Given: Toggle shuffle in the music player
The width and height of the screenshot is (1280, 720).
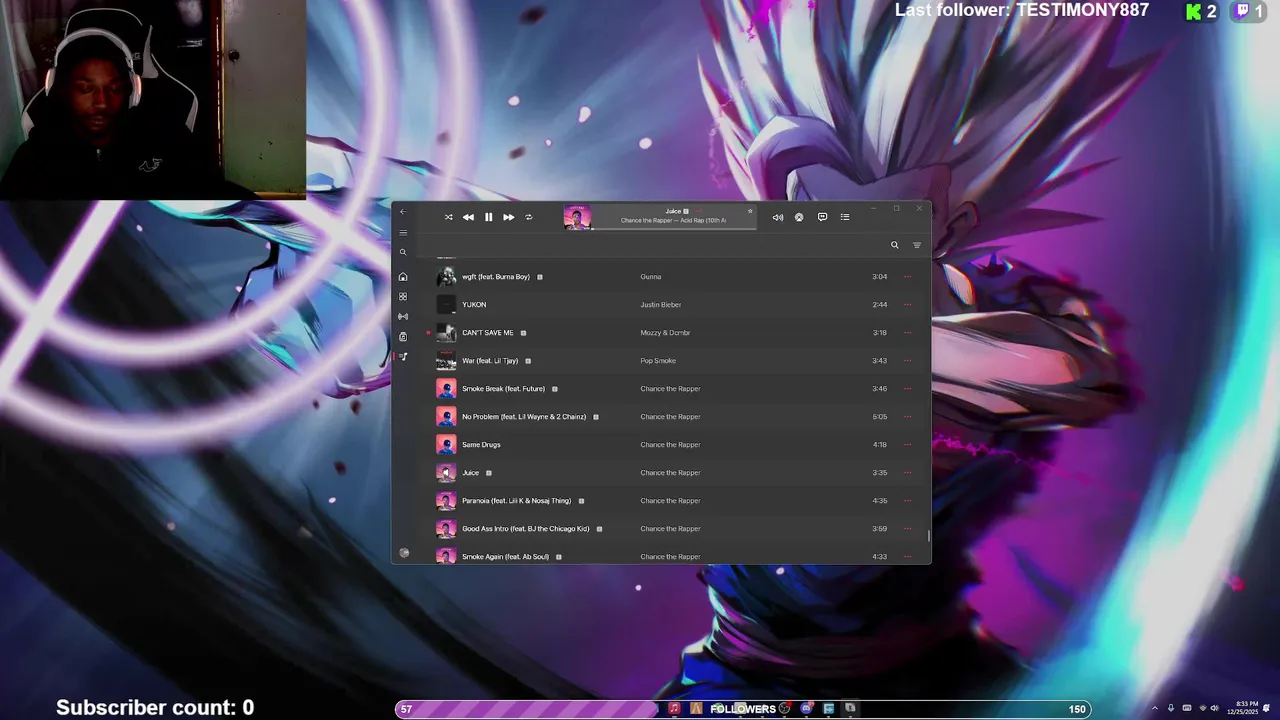Looking at the screenshot, I should [448, 217].
